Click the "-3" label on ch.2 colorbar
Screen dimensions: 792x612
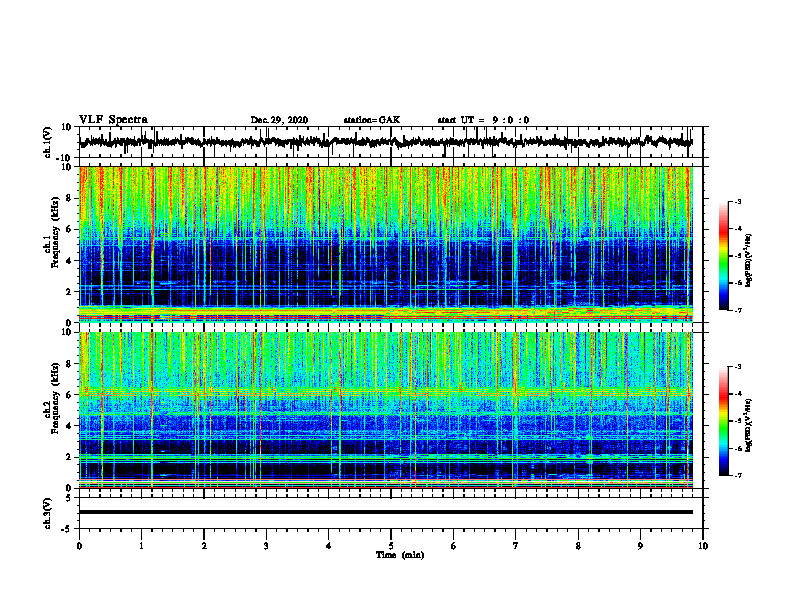tap(737, 367)
